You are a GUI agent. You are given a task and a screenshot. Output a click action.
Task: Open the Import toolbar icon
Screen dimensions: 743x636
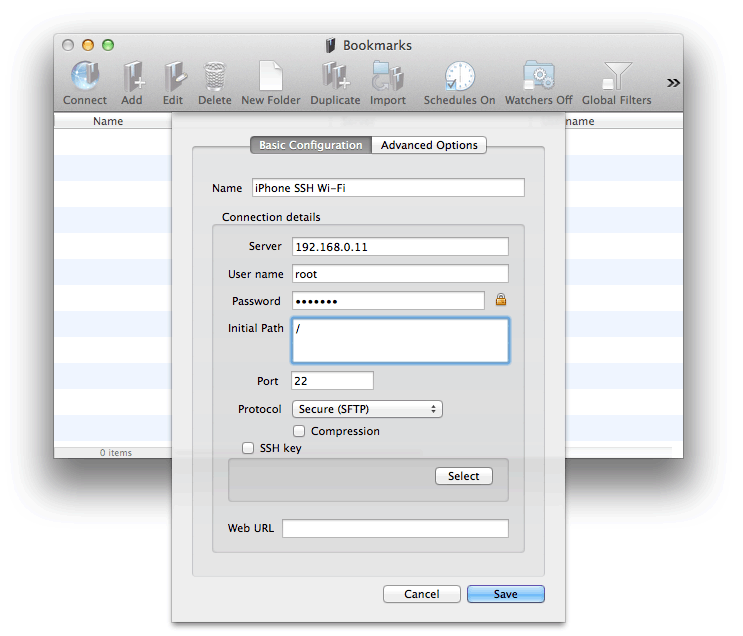coord(387,77)
